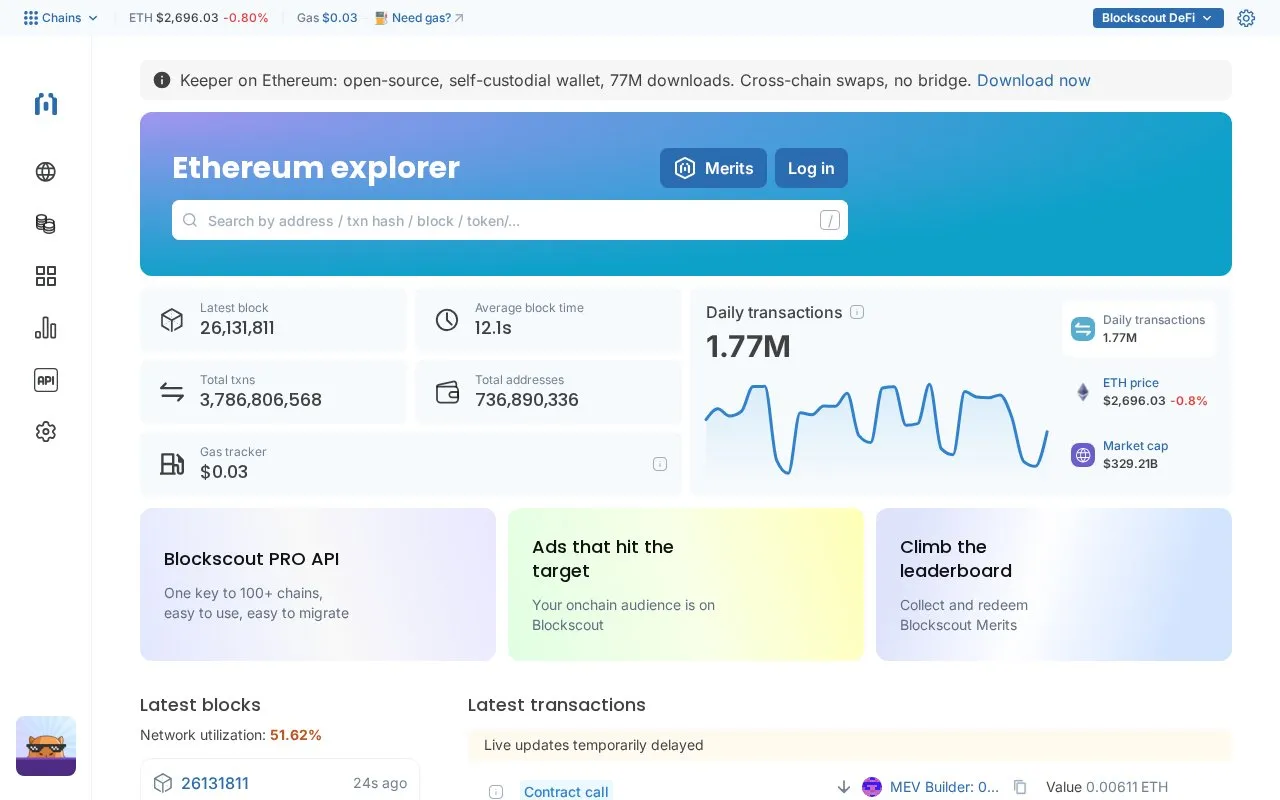This screenshot has height=800, width=1280.
Task: Click the Ethereum diamond icon
Action: [x=1083, y=392]
